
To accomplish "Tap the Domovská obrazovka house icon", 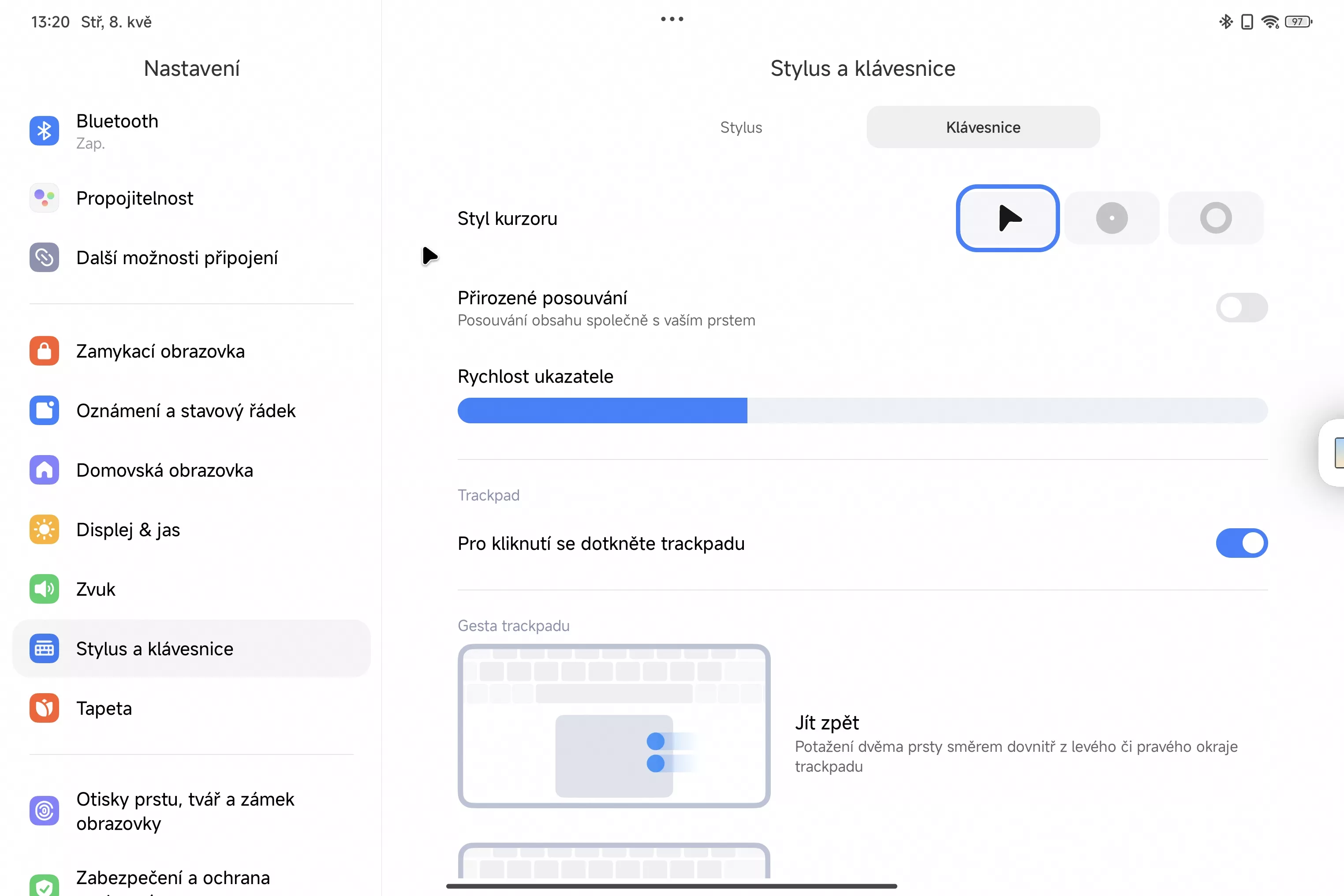I will (x=44, y=470).
